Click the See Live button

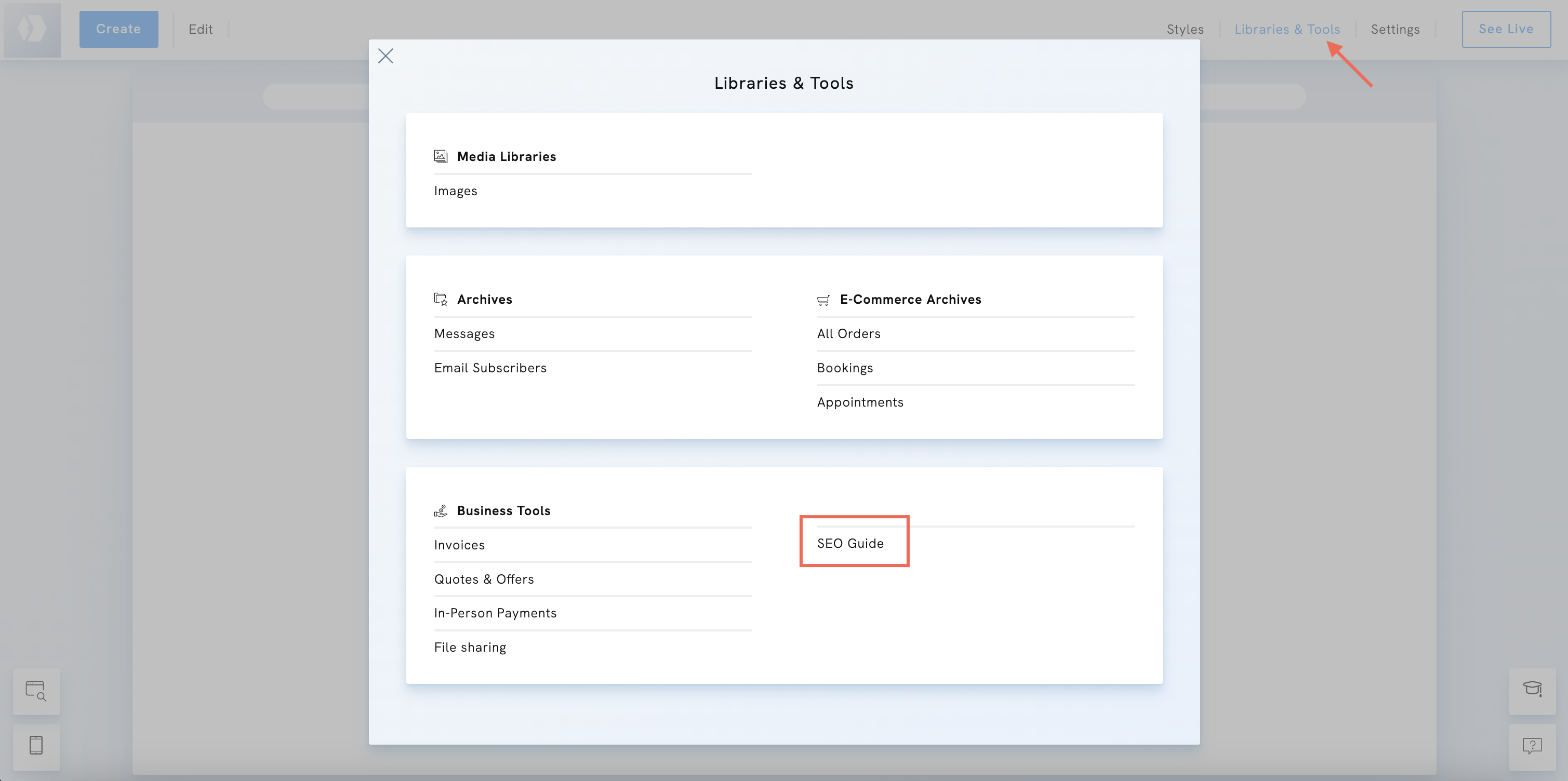click(x=1505, y=29)
